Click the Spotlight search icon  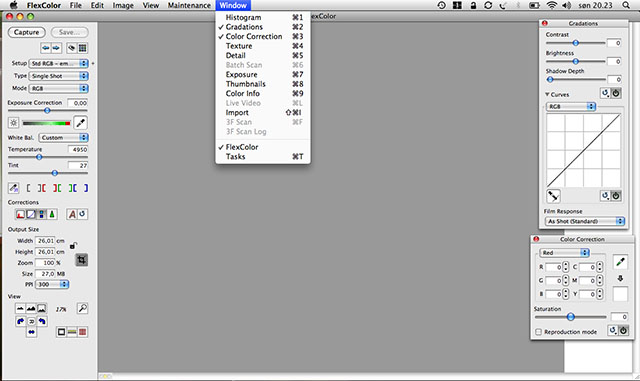tap(626, 5)
